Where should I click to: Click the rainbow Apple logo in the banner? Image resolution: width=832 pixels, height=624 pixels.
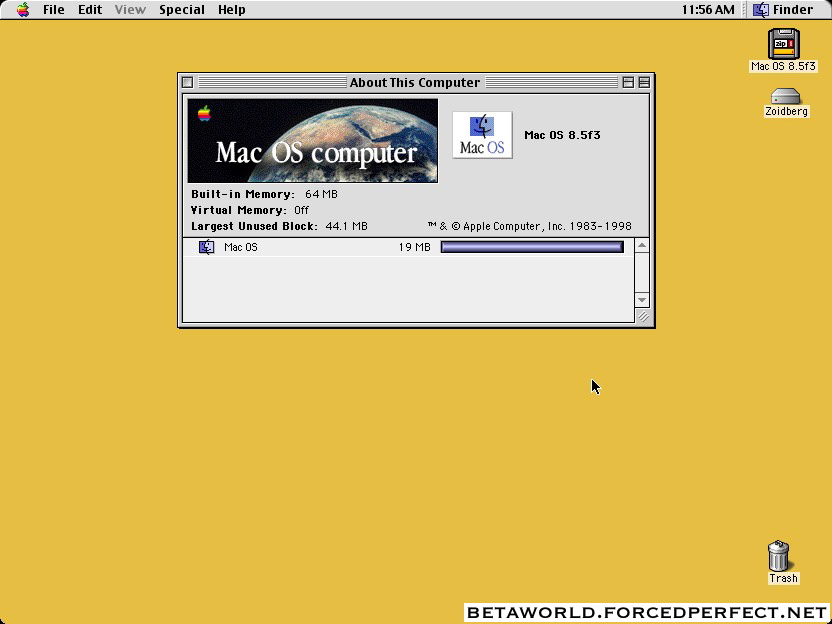pos(204,113)
